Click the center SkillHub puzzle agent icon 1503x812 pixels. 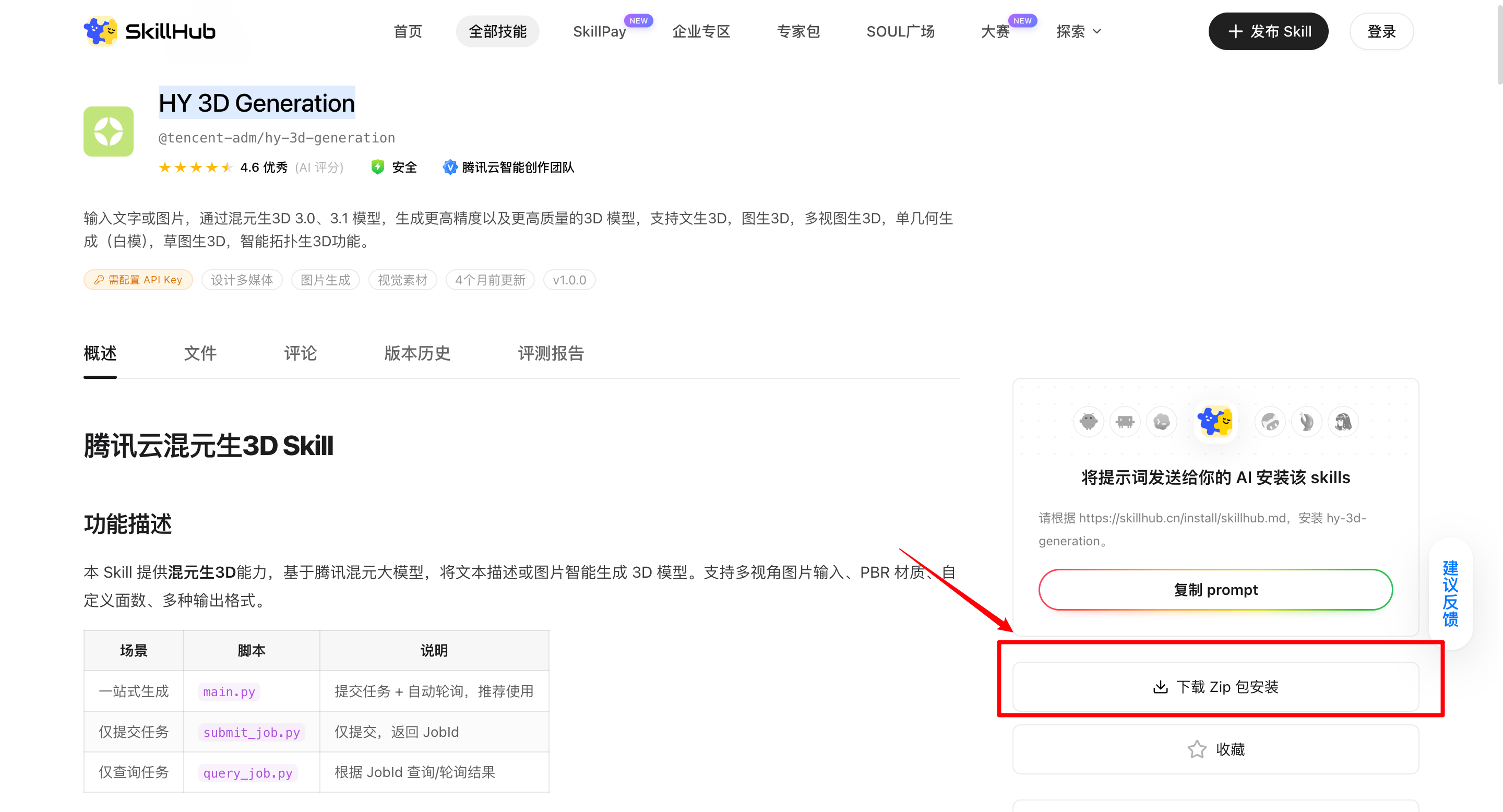pos(1215,421)
